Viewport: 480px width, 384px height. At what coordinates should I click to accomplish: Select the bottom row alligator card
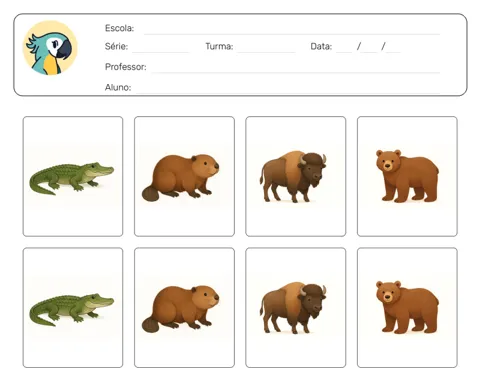click(x=73, y=308)
